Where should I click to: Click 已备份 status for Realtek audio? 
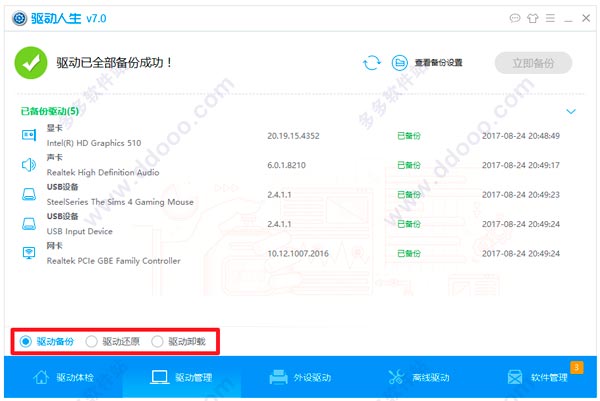[x=409, y=165]
